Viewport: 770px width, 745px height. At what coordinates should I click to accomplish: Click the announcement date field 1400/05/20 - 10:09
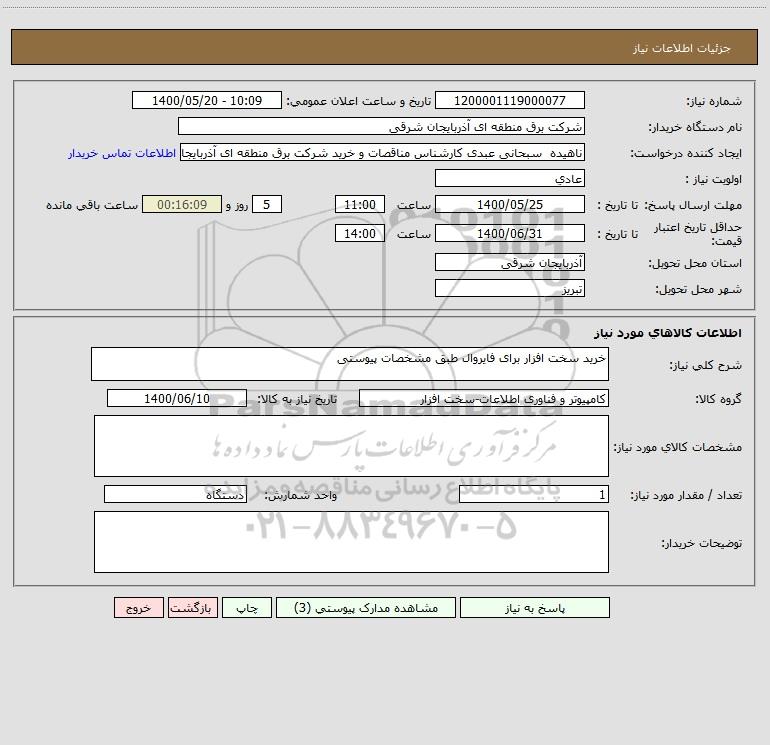[207, 100]
